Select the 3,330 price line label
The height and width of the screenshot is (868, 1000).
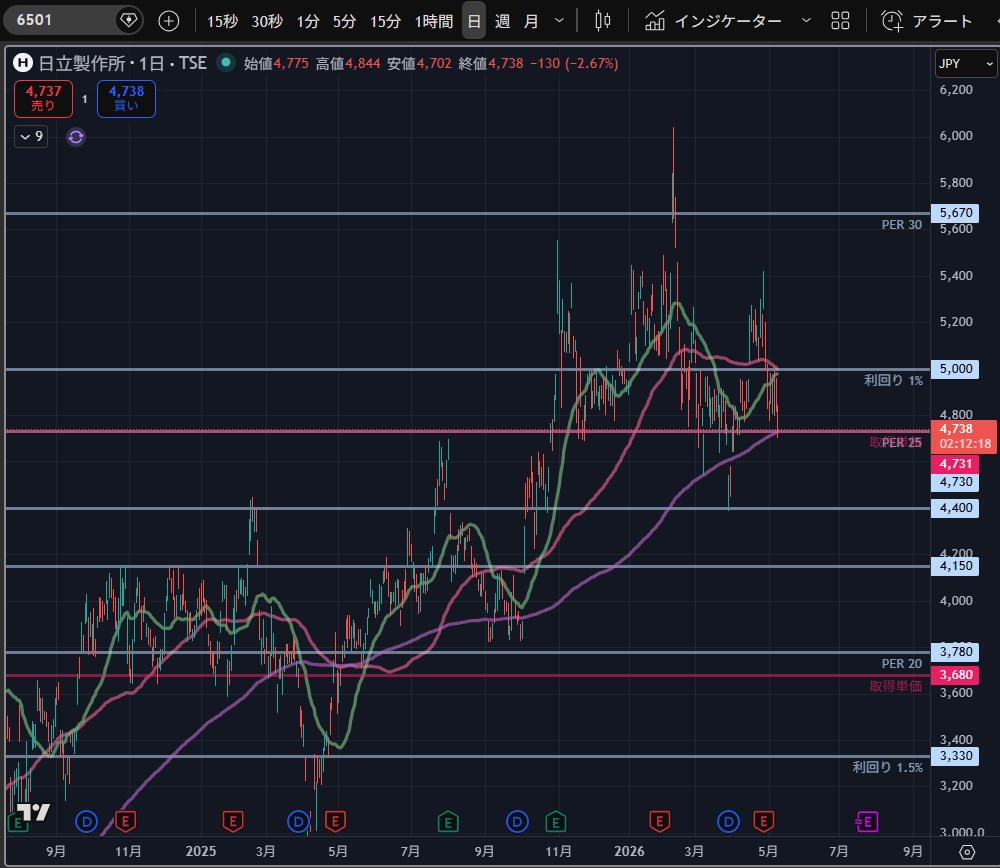tap(955, 756)
